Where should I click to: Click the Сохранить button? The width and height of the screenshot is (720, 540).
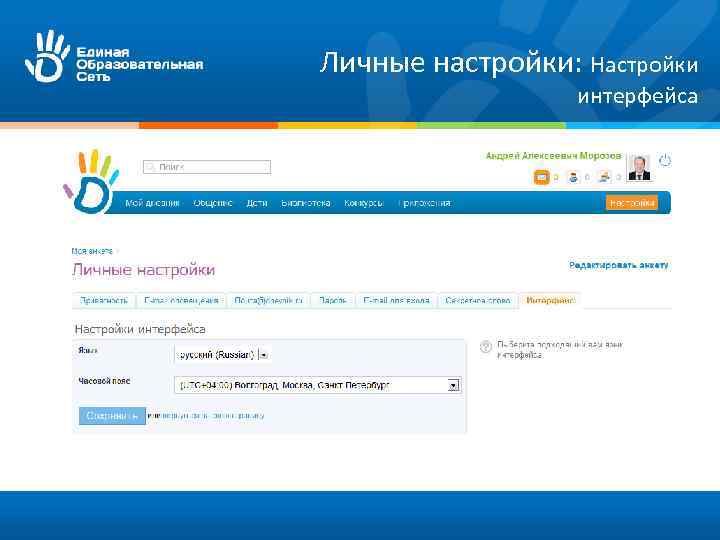click(112, 416)
